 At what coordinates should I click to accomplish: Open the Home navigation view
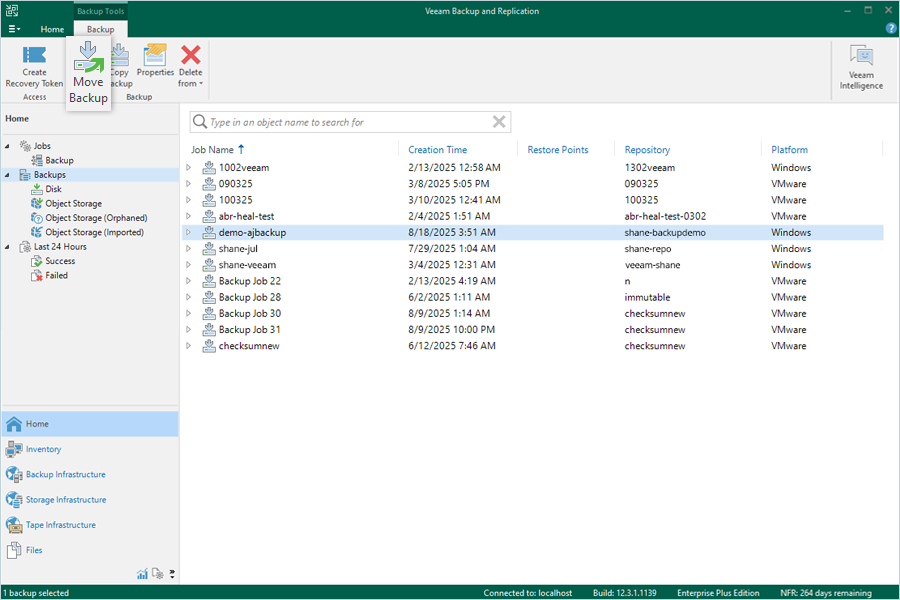click(90, 424)
